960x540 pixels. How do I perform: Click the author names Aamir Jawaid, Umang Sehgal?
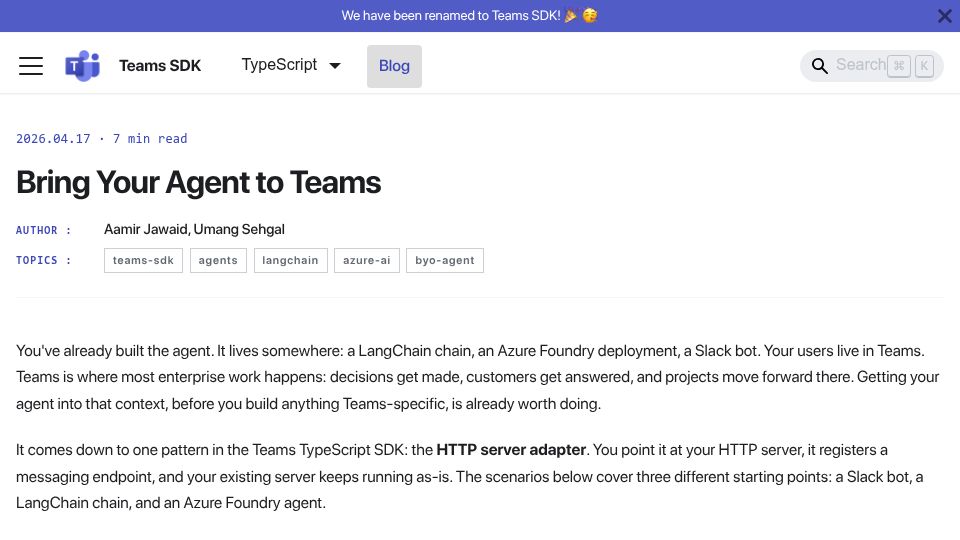194,230
